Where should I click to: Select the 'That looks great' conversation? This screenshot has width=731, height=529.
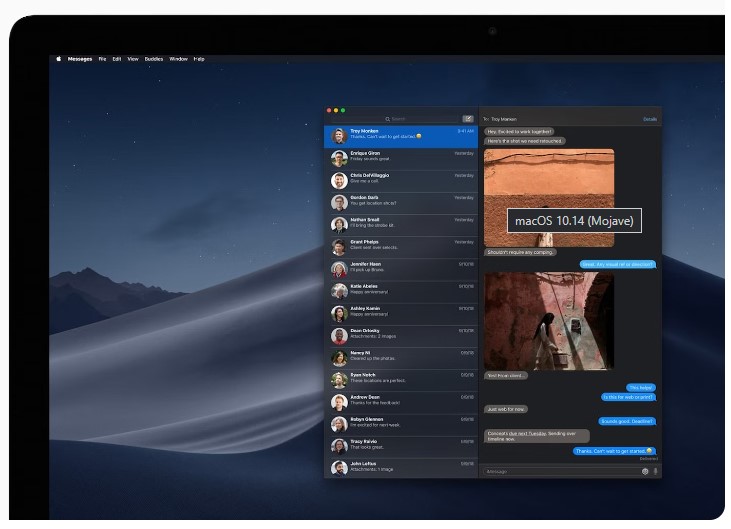point(401,447)
